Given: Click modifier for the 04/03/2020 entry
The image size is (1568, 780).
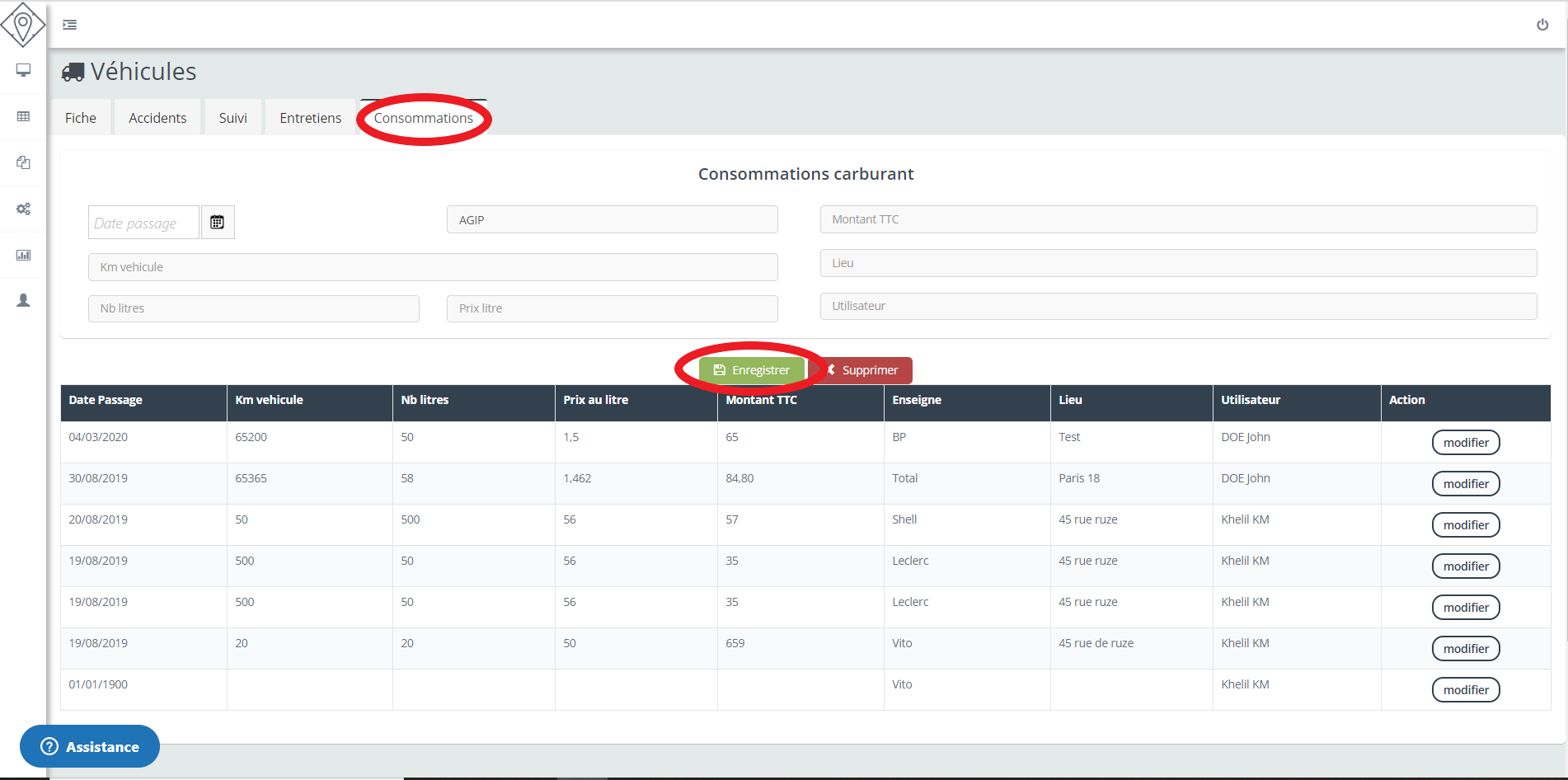Looking at the screenshot, I should click(x=1465, y=443).
